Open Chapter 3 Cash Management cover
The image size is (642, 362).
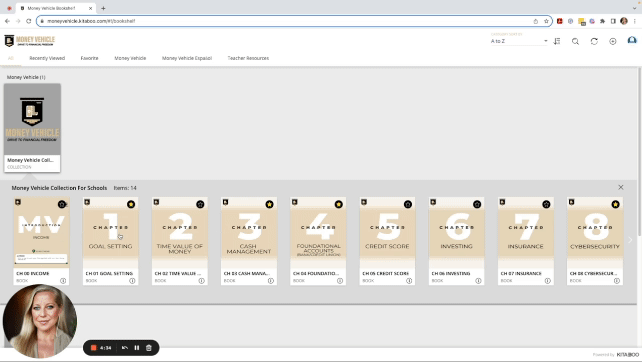(249, 232)
